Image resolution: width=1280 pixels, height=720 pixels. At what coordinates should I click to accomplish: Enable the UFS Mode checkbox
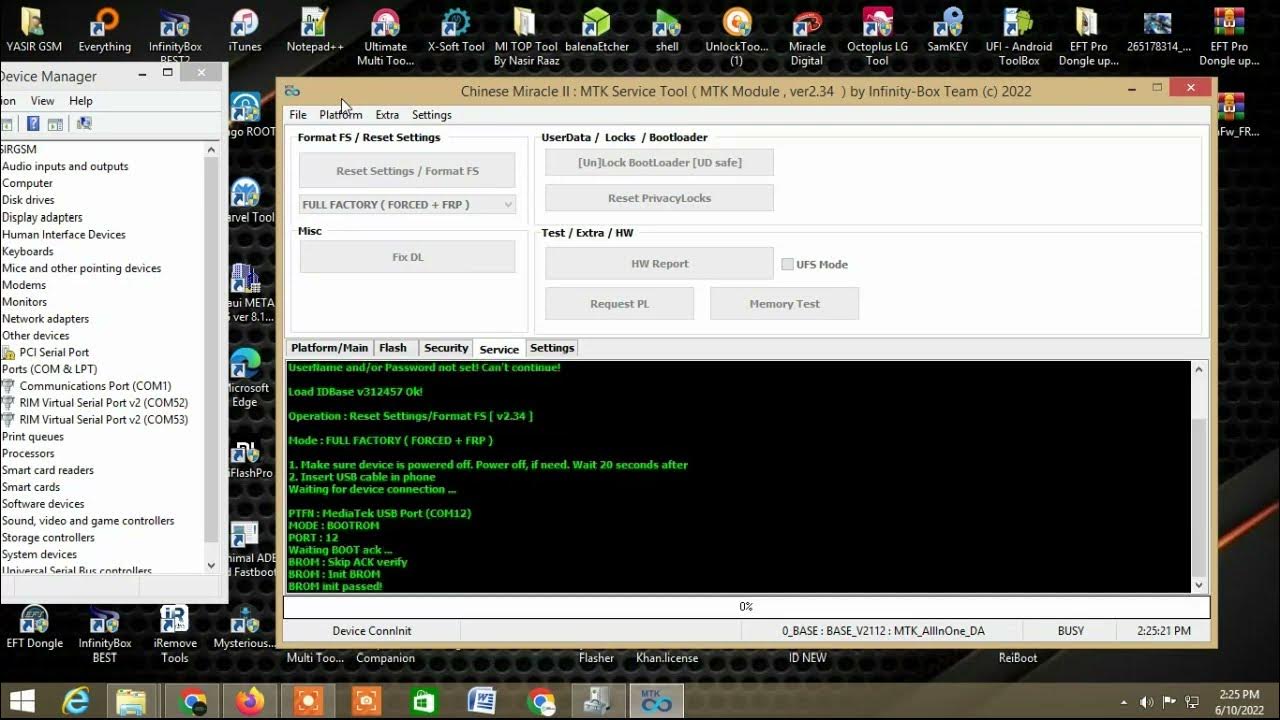click(x=787, y=264)
